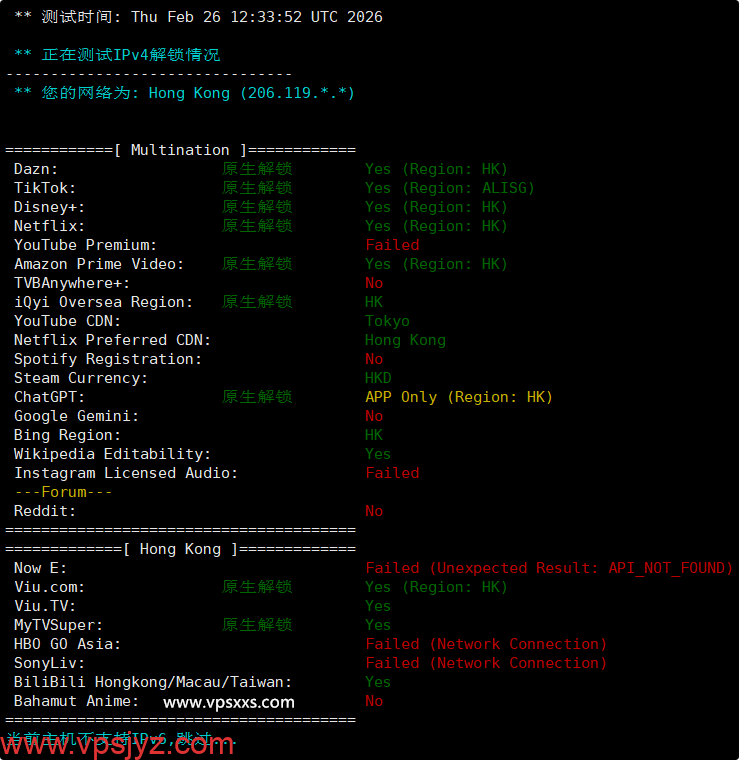
Task: Select the Wikipedia Editability Yes result
Action: pyautogui.click(x=378, y=454)
